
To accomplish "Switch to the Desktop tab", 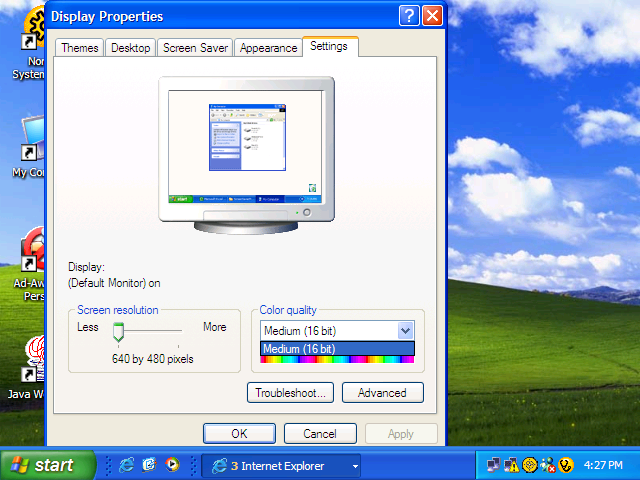I will click(x=131, y=48).
